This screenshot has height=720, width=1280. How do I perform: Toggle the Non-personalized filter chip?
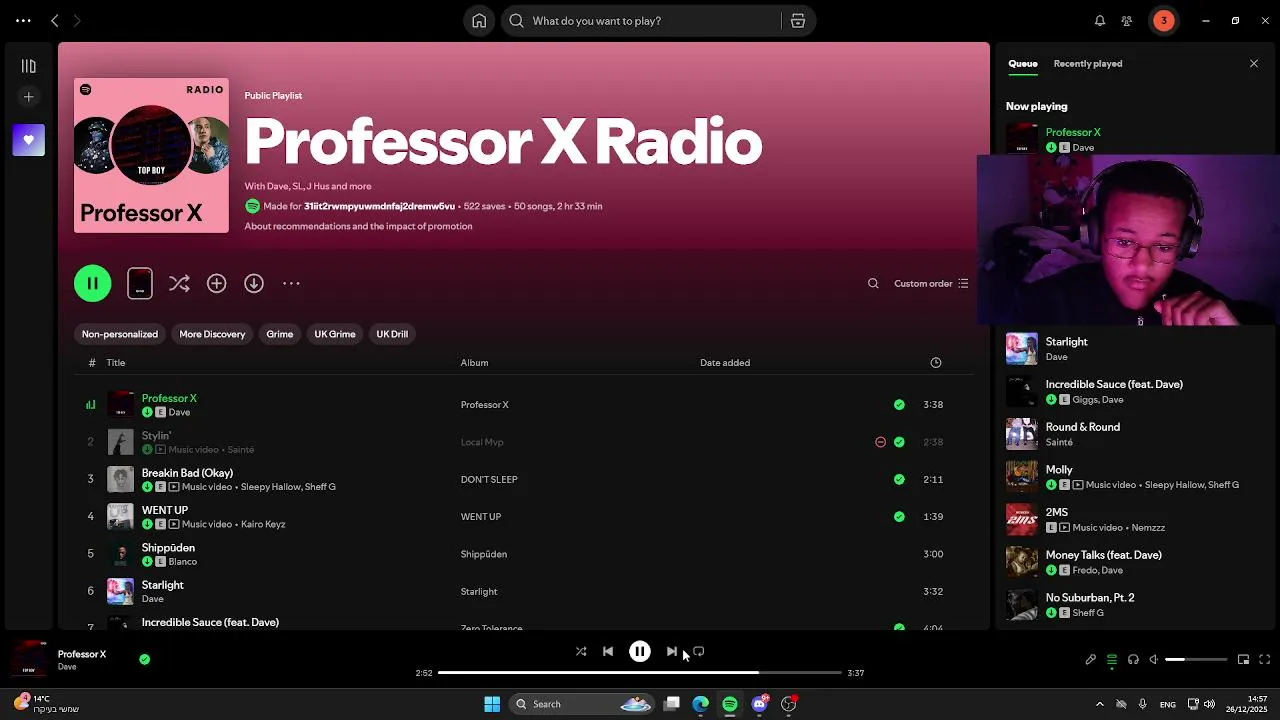(120, 334)
